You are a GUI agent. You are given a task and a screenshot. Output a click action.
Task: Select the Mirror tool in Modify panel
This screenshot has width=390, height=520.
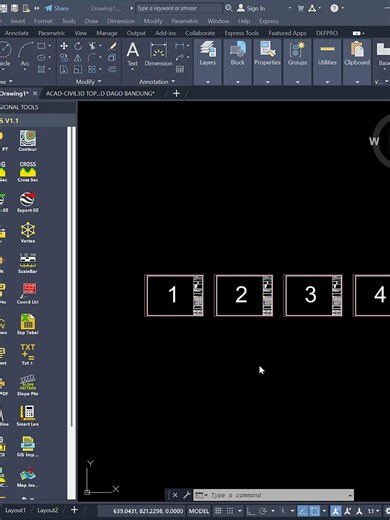tap(78, 58)
